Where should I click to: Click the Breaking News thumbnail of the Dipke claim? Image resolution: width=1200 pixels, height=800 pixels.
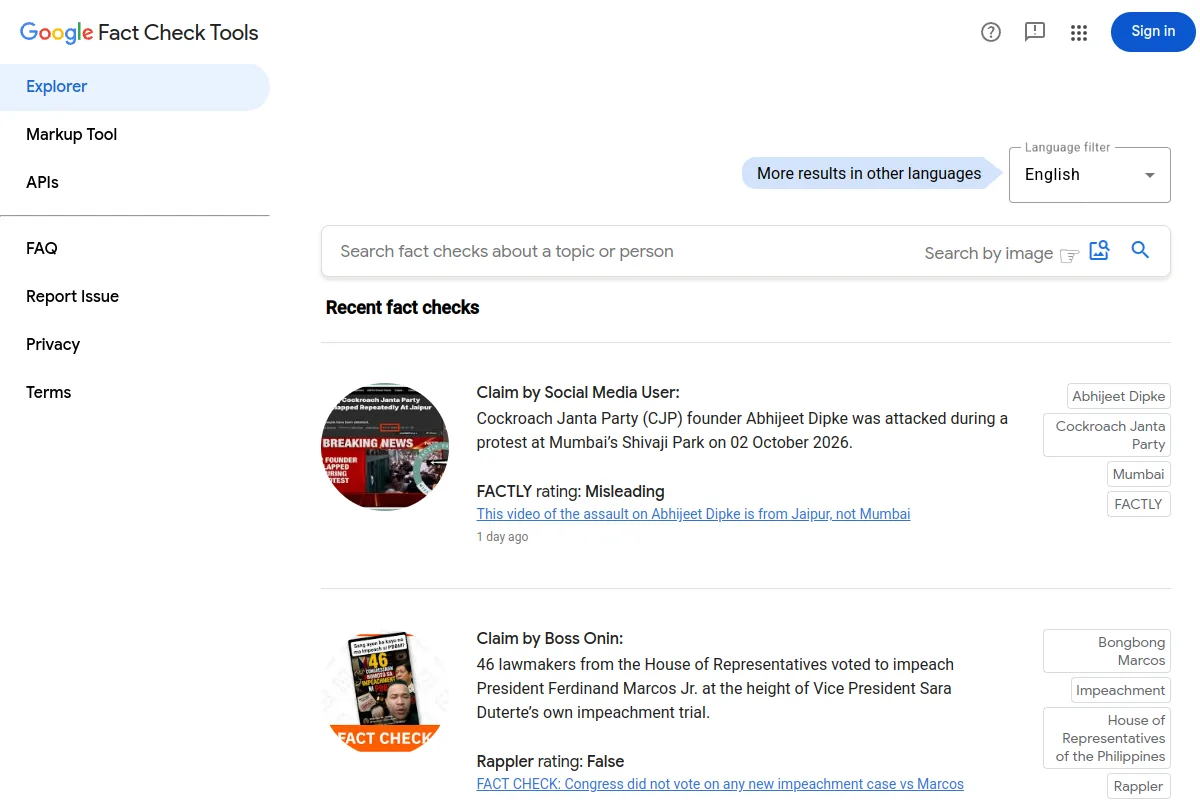(x=385, y=446)
